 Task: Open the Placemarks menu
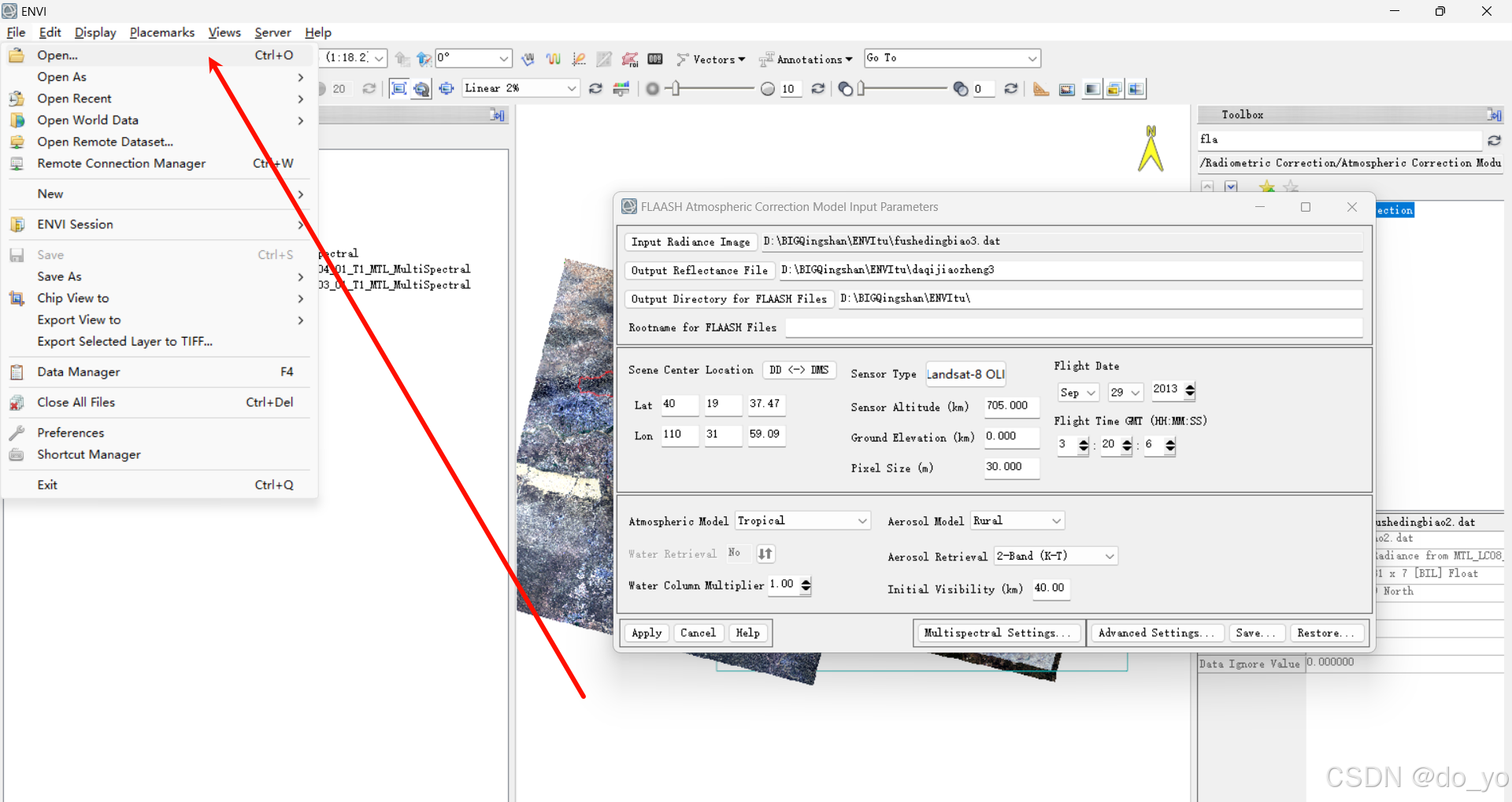coord(162,32)
